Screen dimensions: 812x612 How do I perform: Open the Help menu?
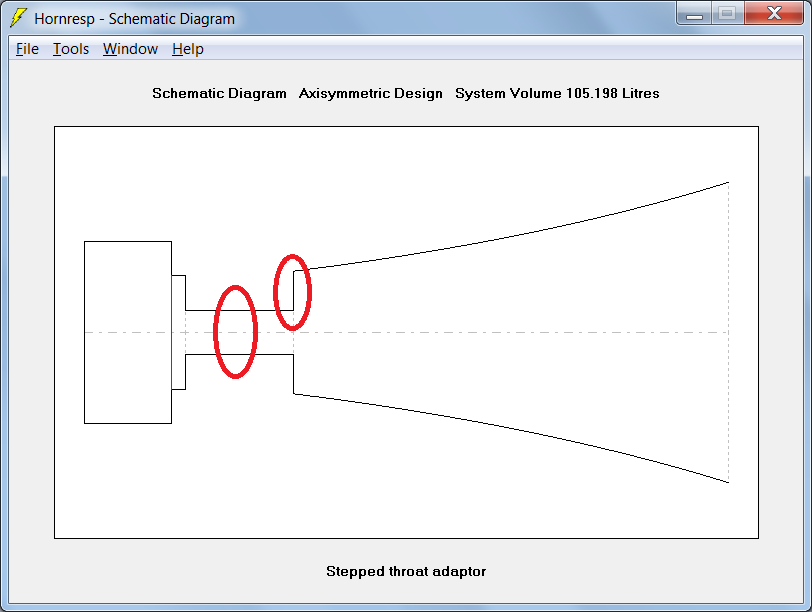pyautogui.click(x=187, y=49)
